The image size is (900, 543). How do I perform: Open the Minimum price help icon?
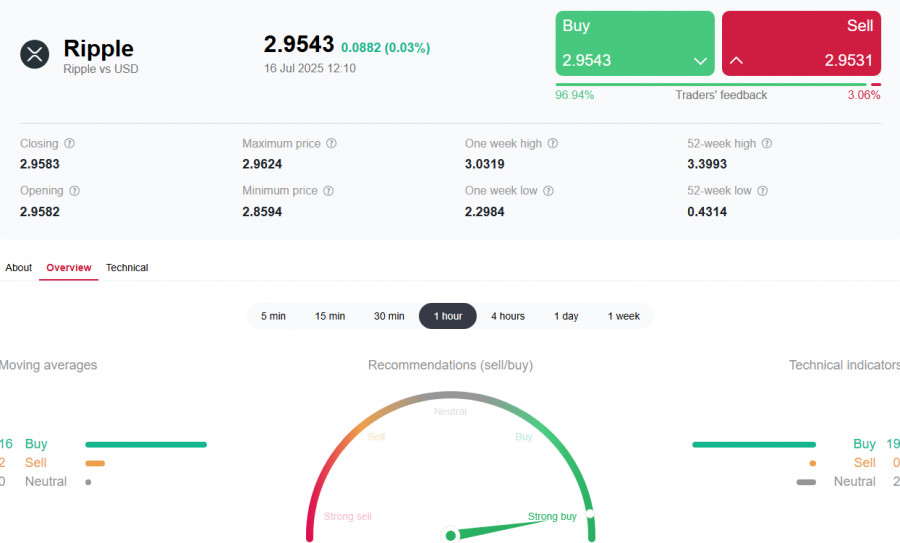pos(328,191)
